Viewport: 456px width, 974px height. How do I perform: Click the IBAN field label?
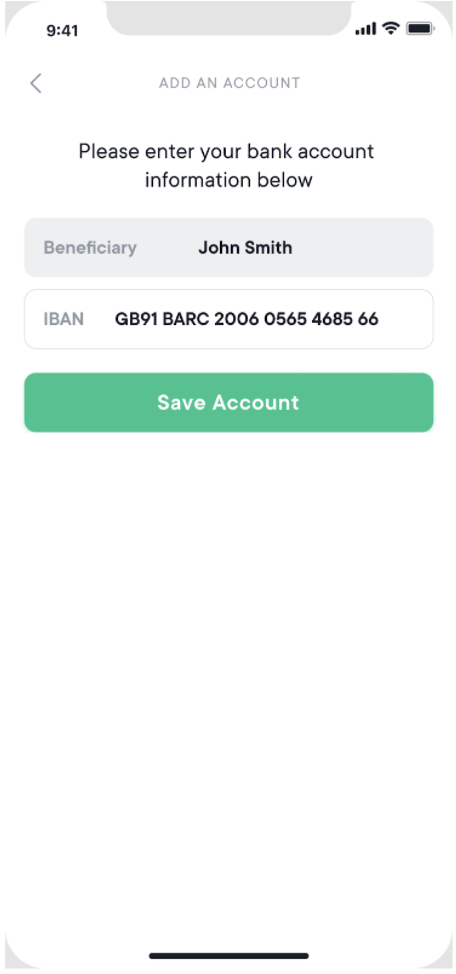[63, 319]
